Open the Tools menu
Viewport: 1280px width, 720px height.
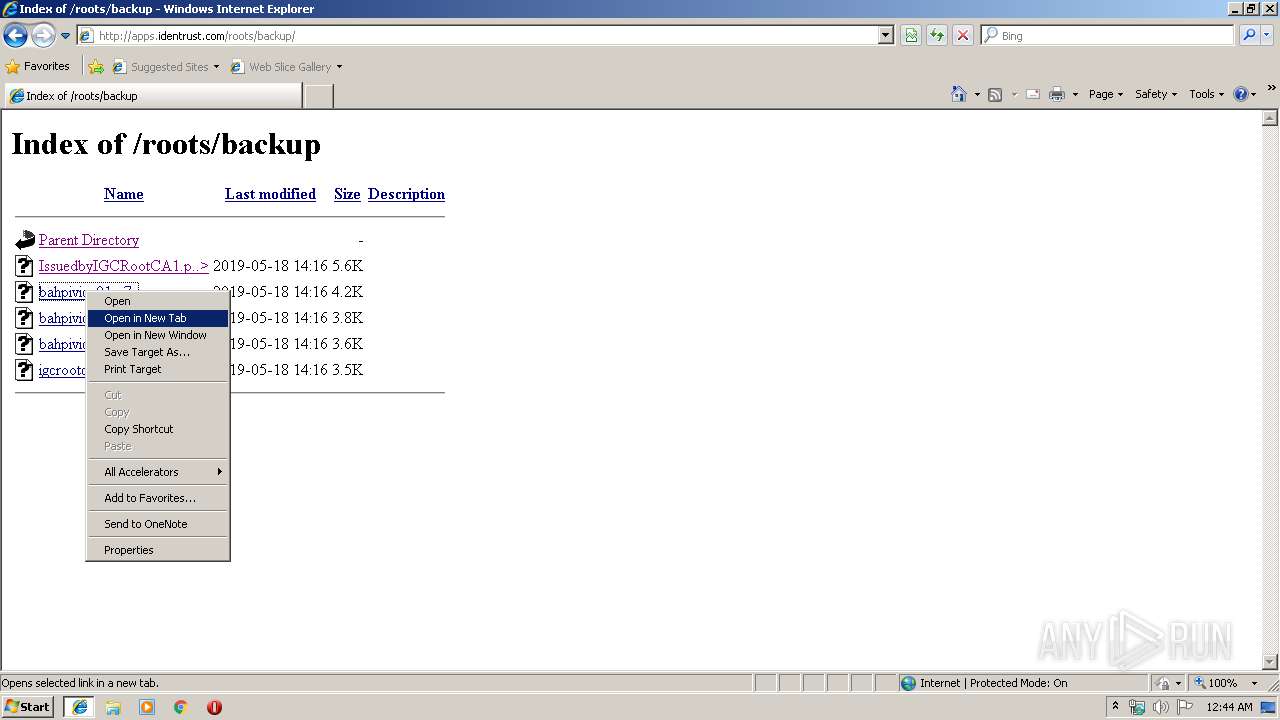pos(1207,94)
